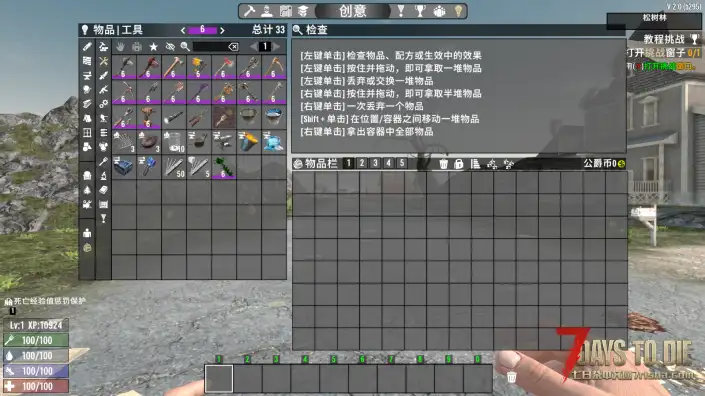Select hotbar slot 5
Viewport: 705px width, 396px height.
pos(334,378)
